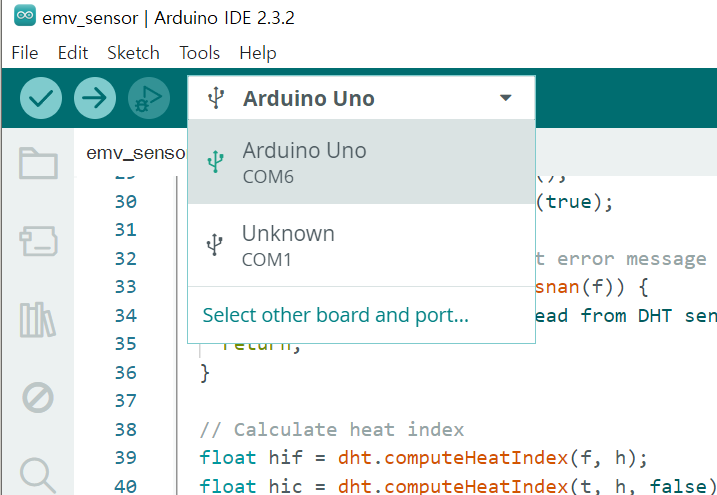Click the USB icon next to Unknown COM1
The width and height of the screenshot is (717, 495).
pos(214,245)
